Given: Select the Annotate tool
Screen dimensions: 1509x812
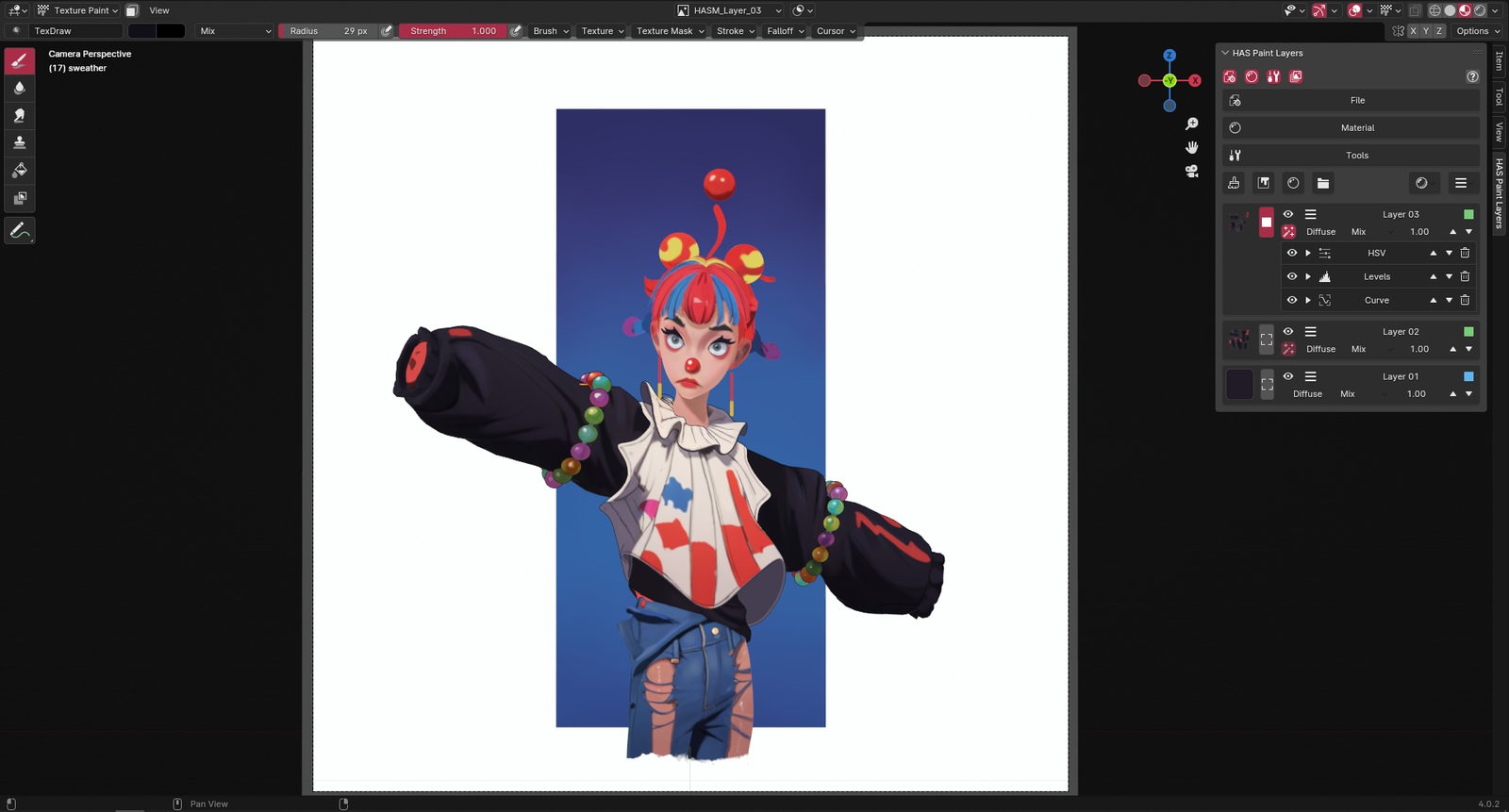Looking at the screenshot, I should pyautogui.click(x=19, y=230).
